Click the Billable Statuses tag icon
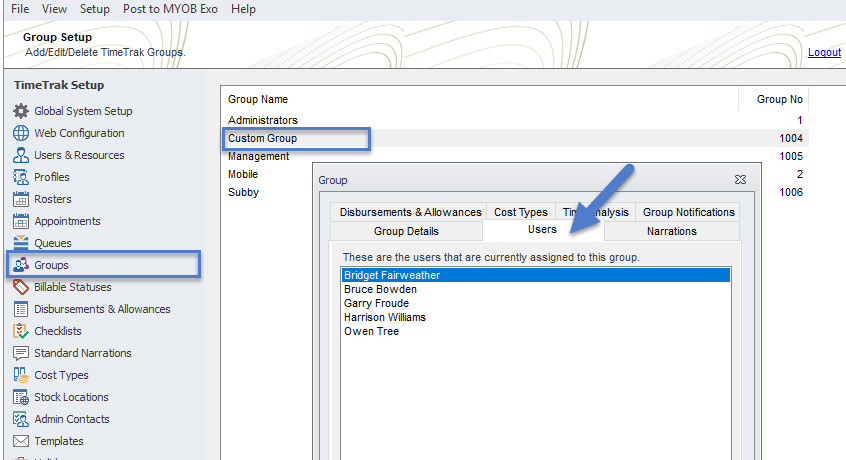 (20, 287)
